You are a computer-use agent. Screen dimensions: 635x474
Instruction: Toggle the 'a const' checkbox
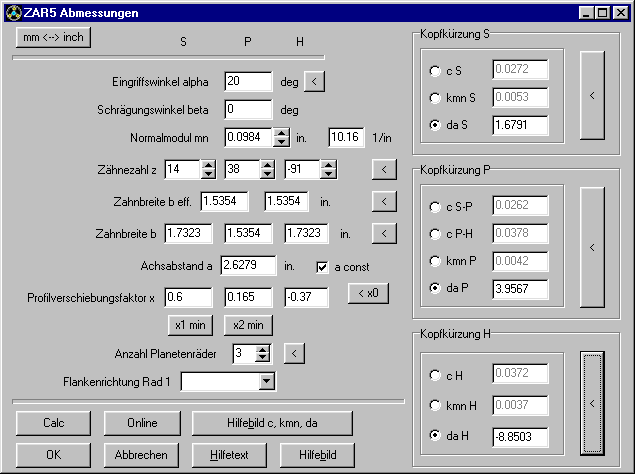pos(323,266)
